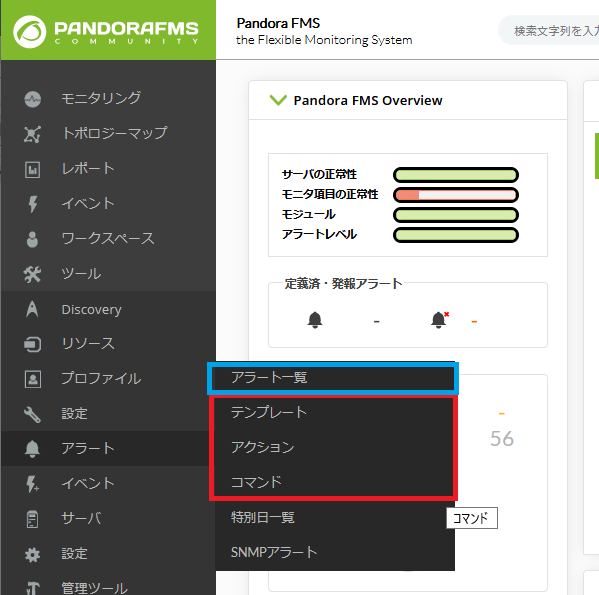The height and width of the screenshot is (595, 599).
Task: Open the ワークスペース sidebar menu
Action: [108, 239]
